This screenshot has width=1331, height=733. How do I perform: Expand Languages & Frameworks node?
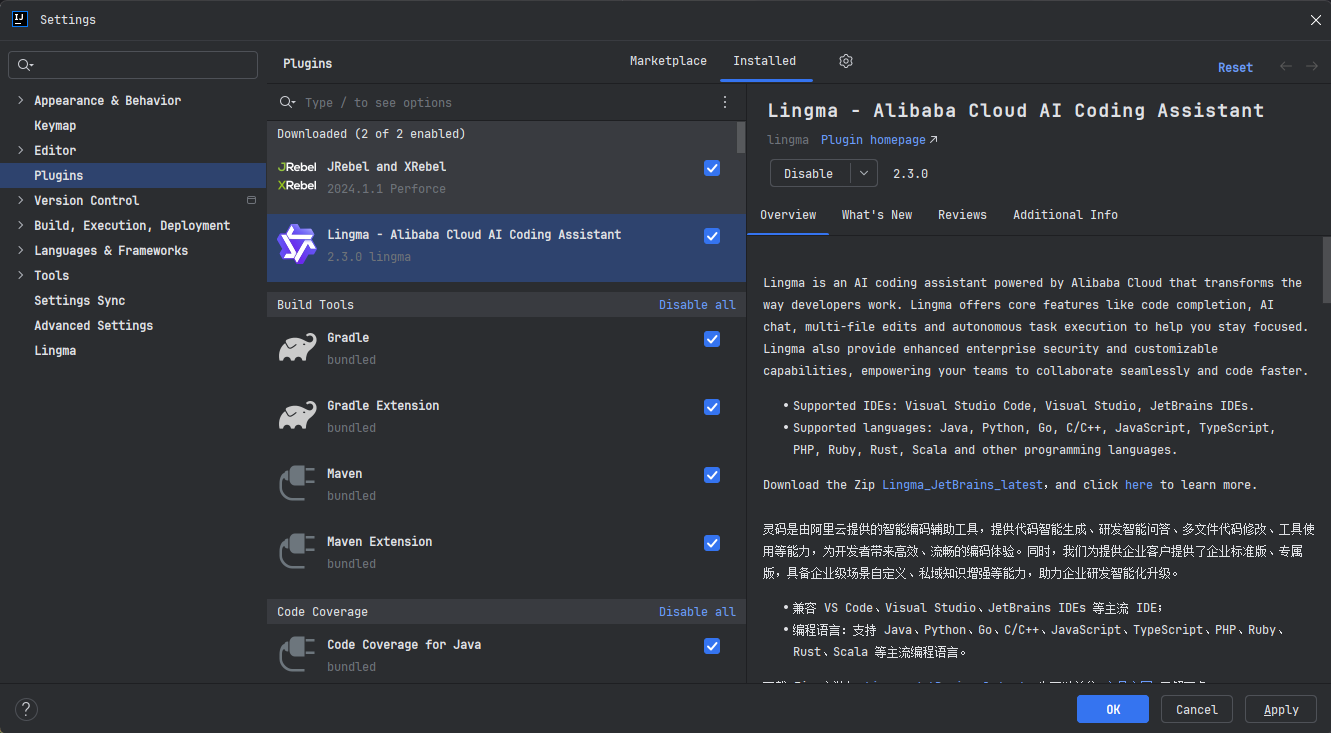click(x=20, y=250)
